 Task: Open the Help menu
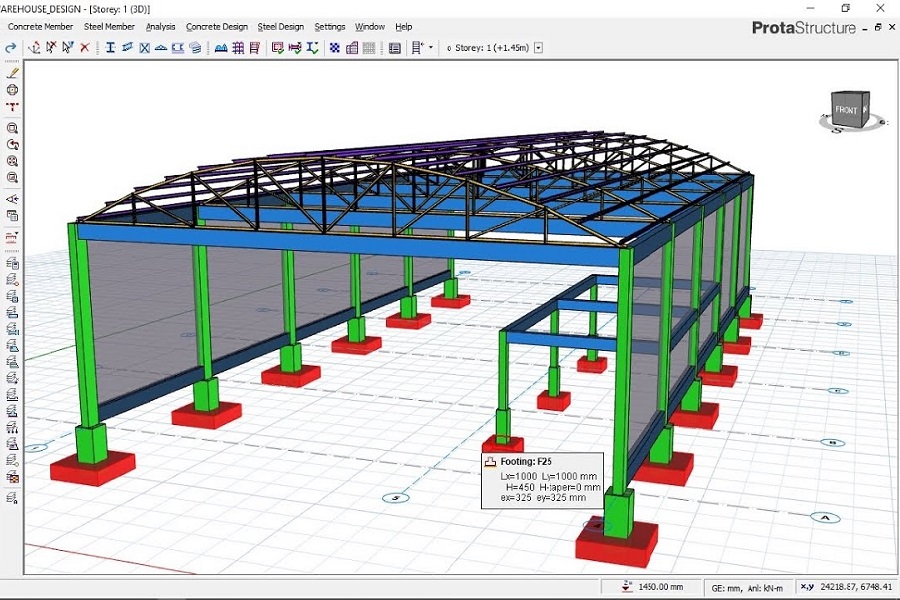[x=404, y=26]
